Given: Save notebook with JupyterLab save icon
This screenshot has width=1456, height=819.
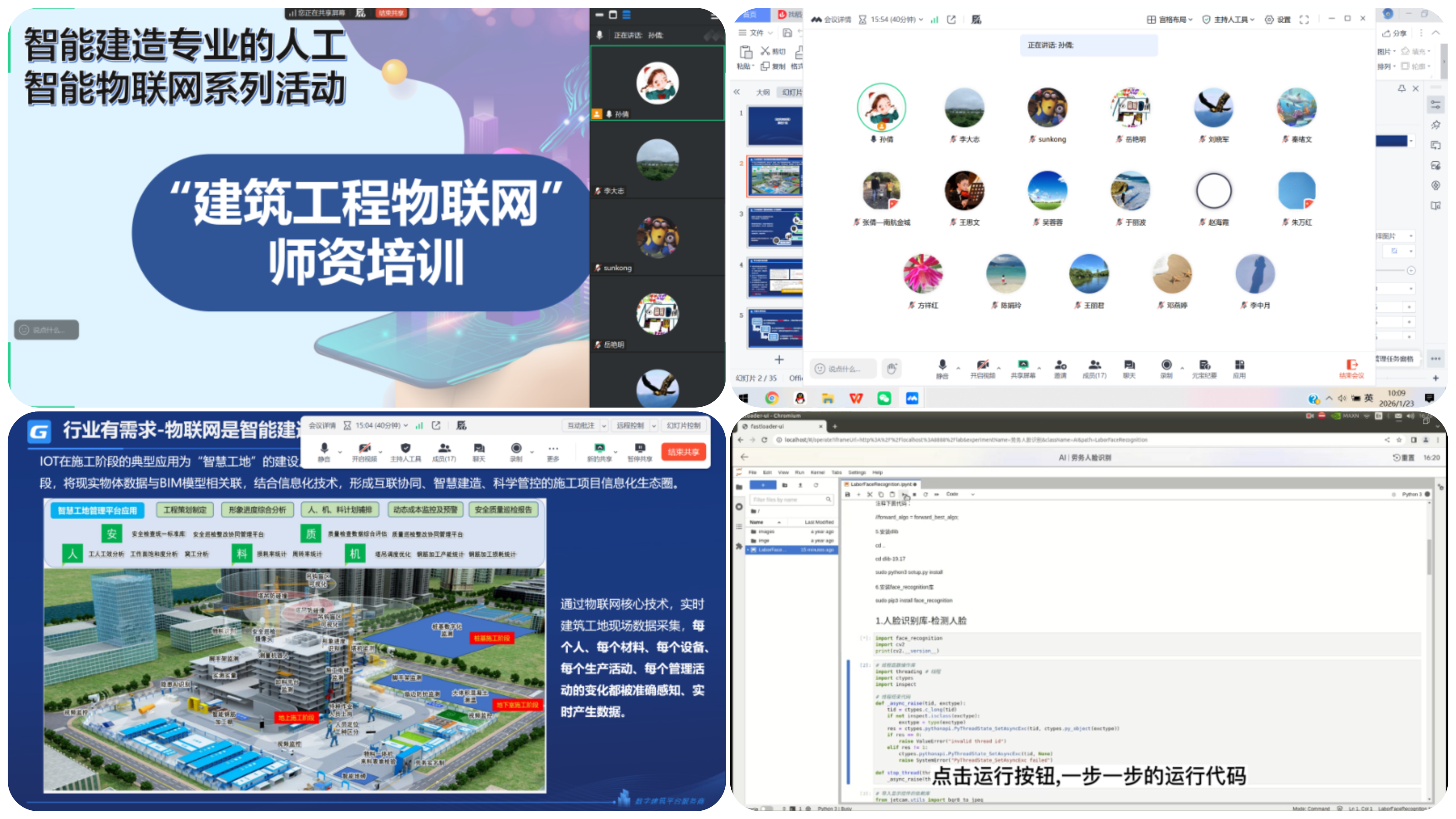Looking at the screenshot, I should pos(847,495).
